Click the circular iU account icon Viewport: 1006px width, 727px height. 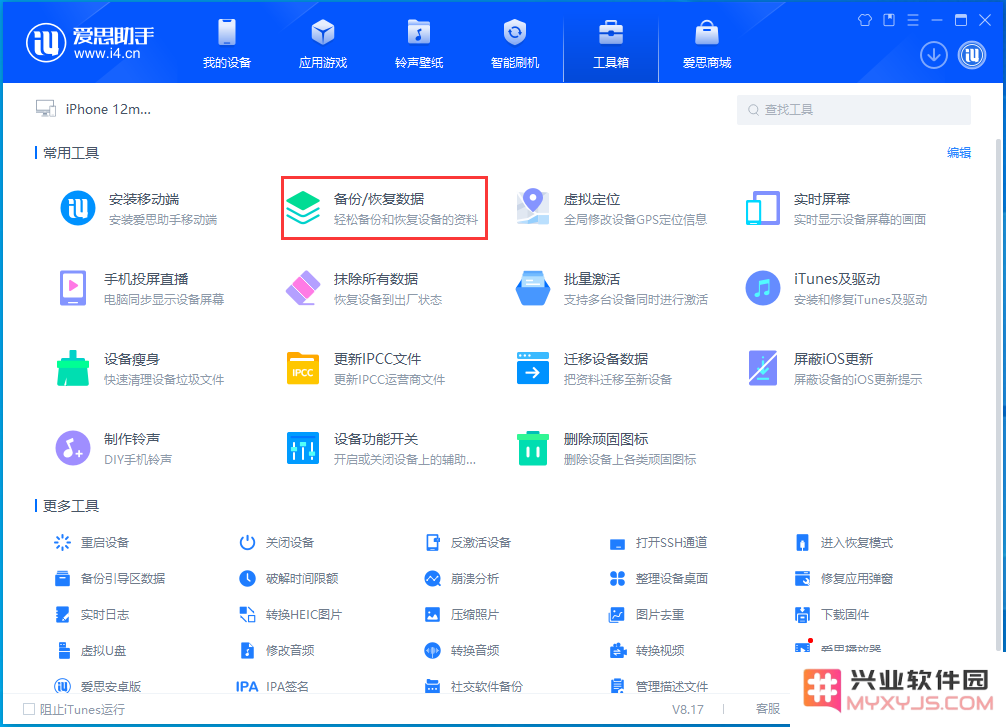pyautogui.click(x=972, y=55)
